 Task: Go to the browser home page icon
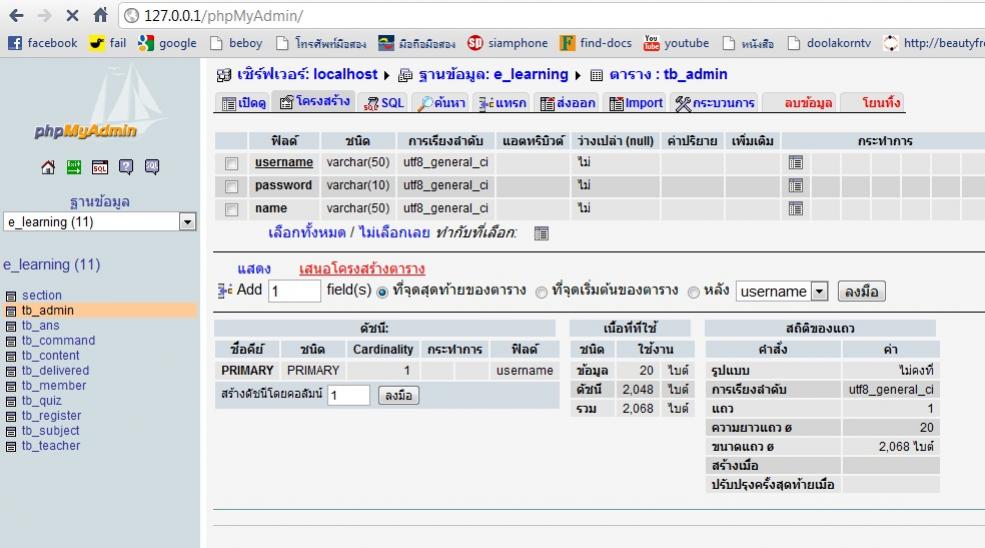pyautogui.click(x=100, y=15)
